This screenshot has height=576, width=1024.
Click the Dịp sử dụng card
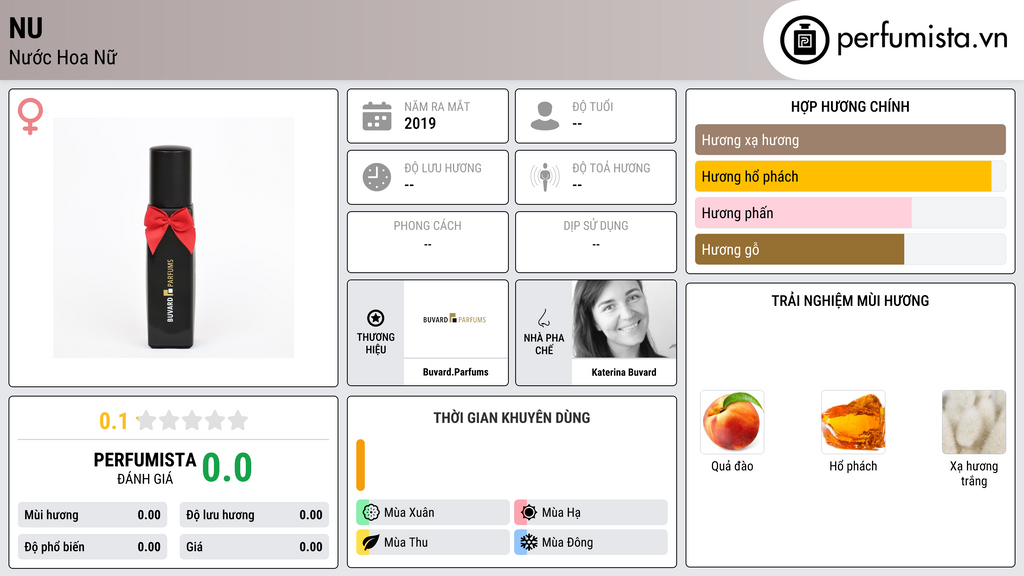[596, 242]
